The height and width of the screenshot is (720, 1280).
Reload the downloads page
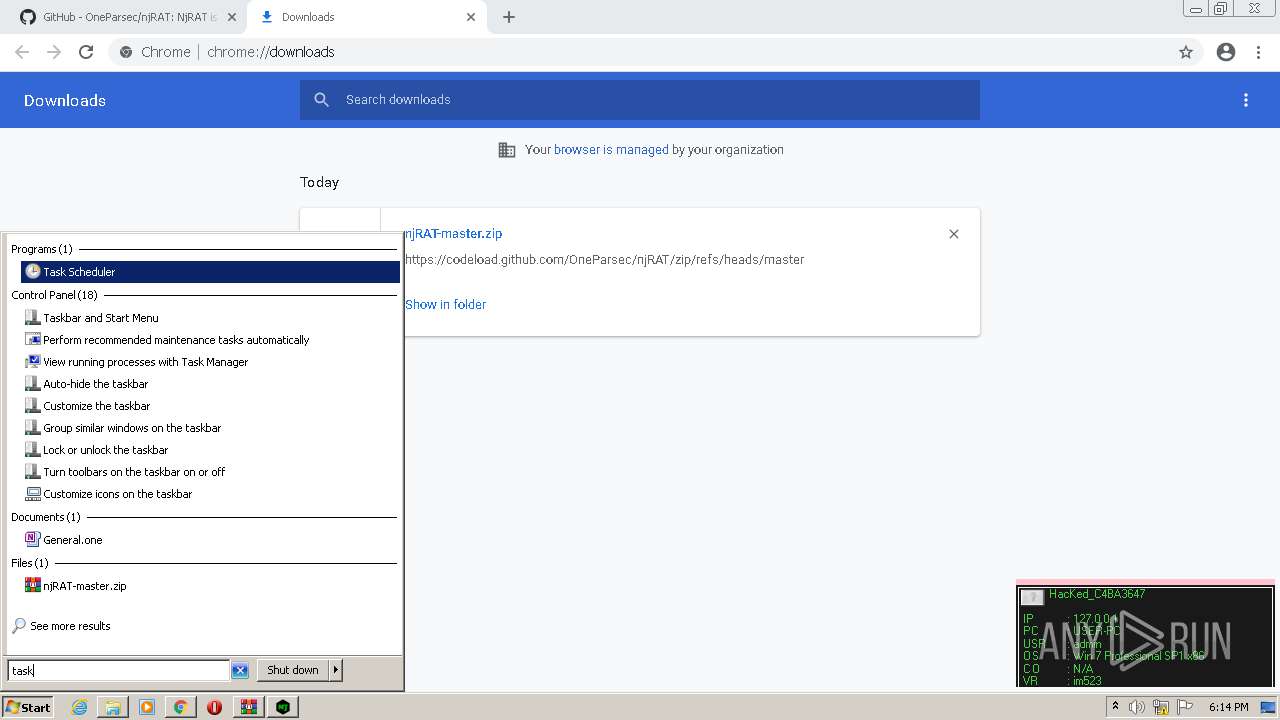coord(86,52)
